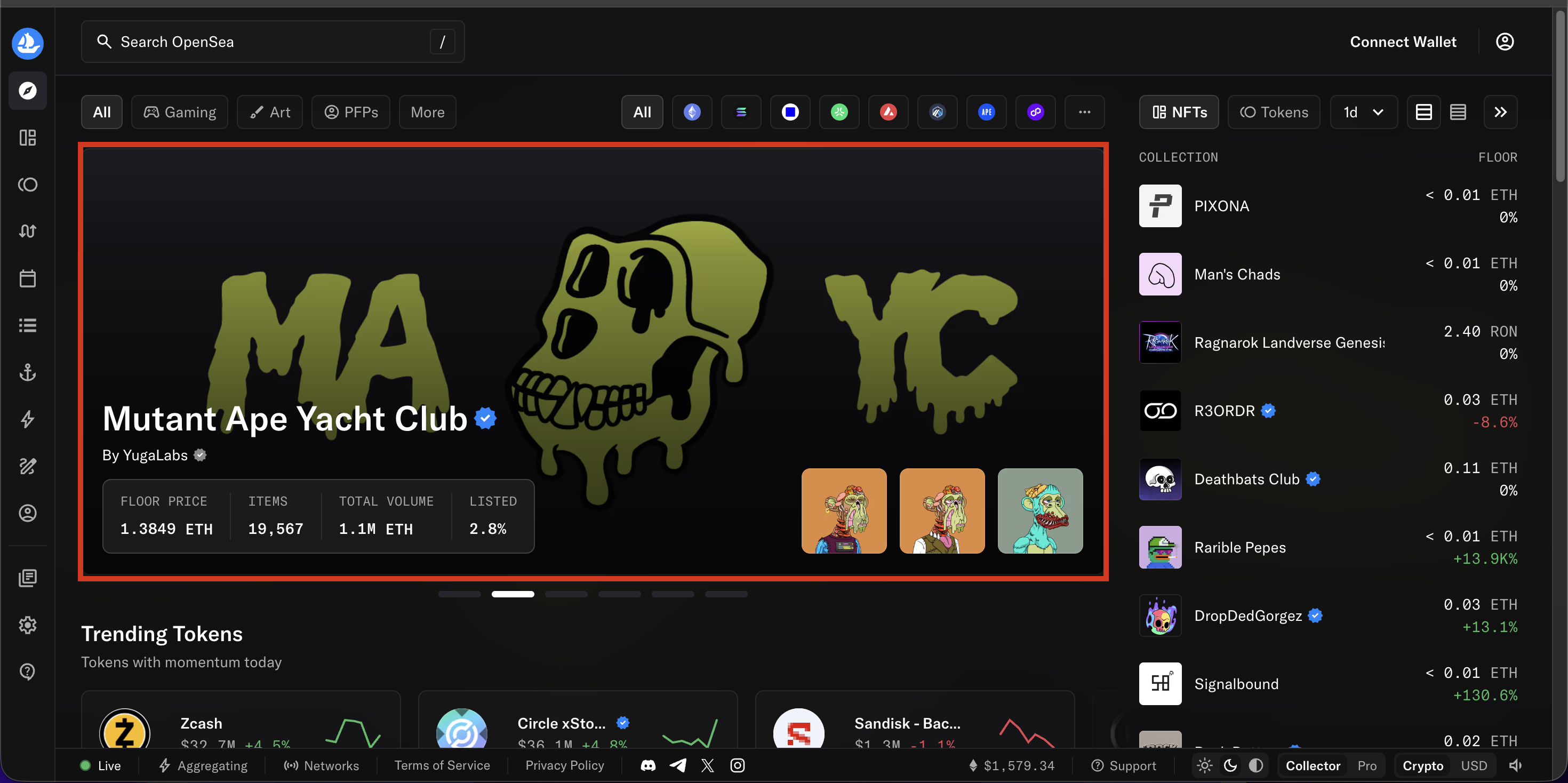Open the Telegram paper-plane icon in footer
This screenshot has height=783, width=1568.
point(678,765)
